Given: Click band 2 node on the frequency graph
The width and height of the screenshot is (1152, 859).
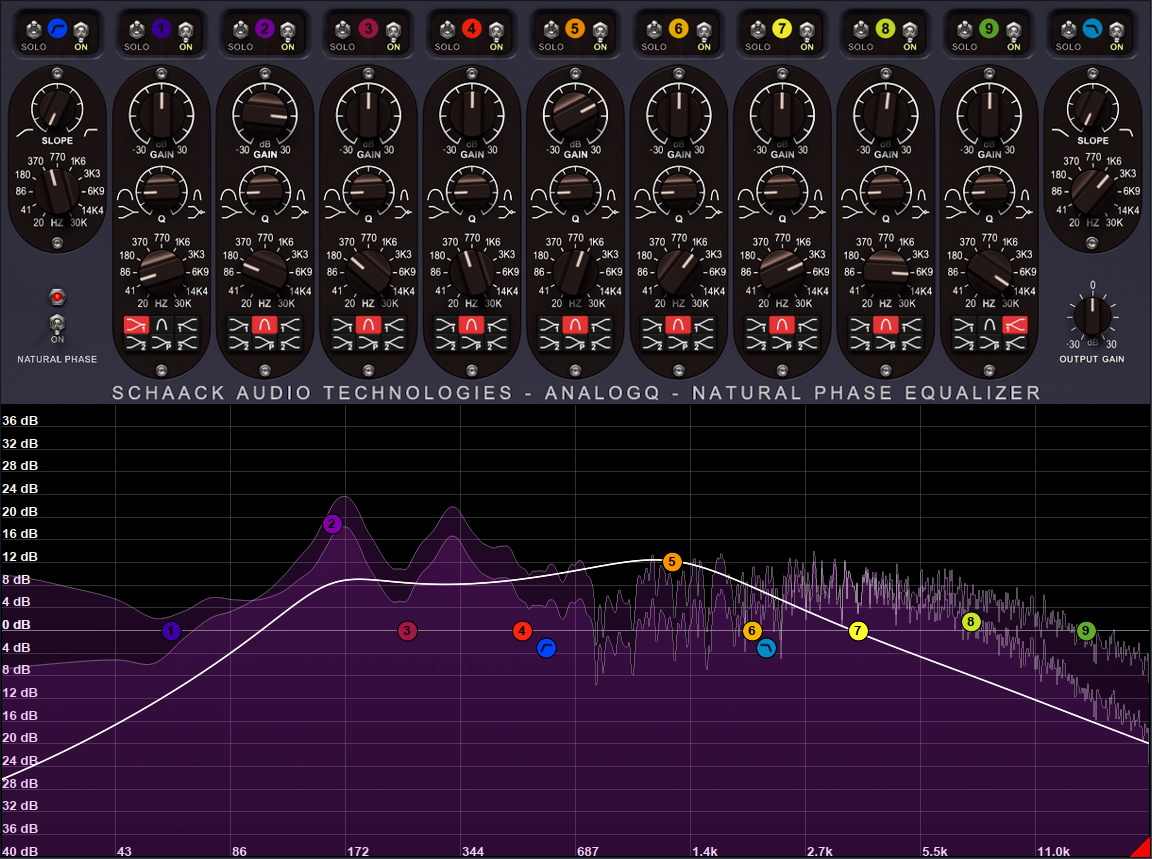Looking at the screenshot, I should (x=333, y=524).
